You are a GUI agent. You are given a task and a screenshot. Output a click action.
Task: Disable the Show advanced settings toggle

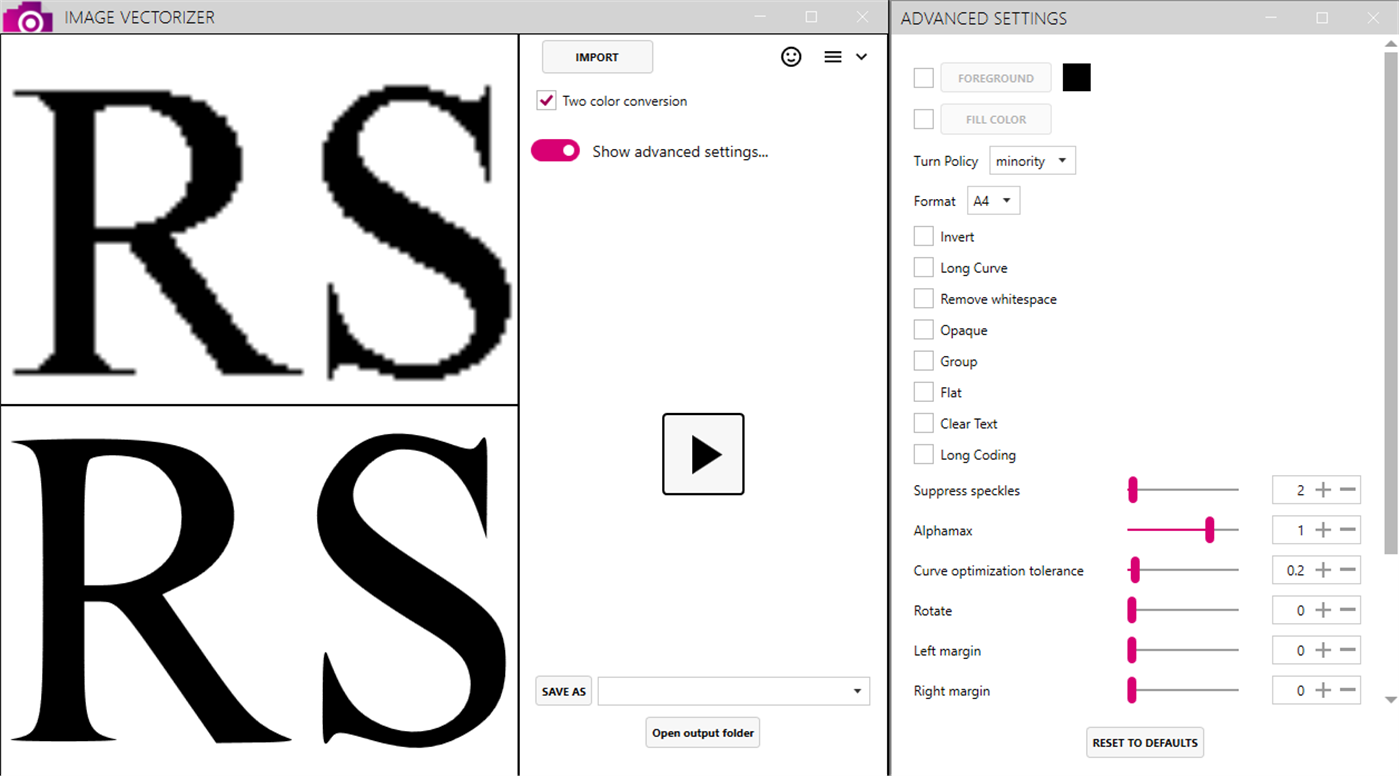click(555, 150)
